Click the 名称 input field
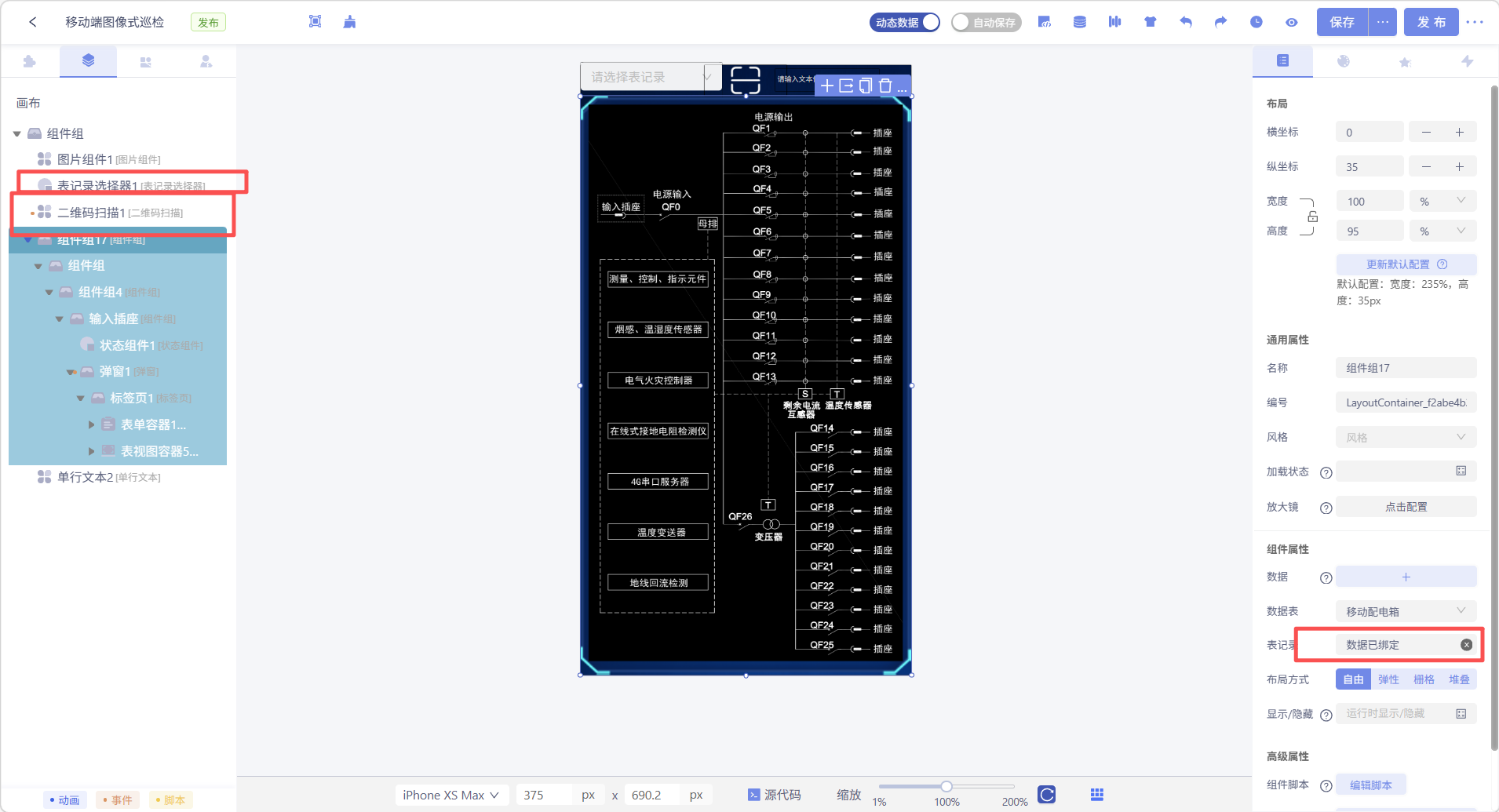 [x=1405, y=368]
